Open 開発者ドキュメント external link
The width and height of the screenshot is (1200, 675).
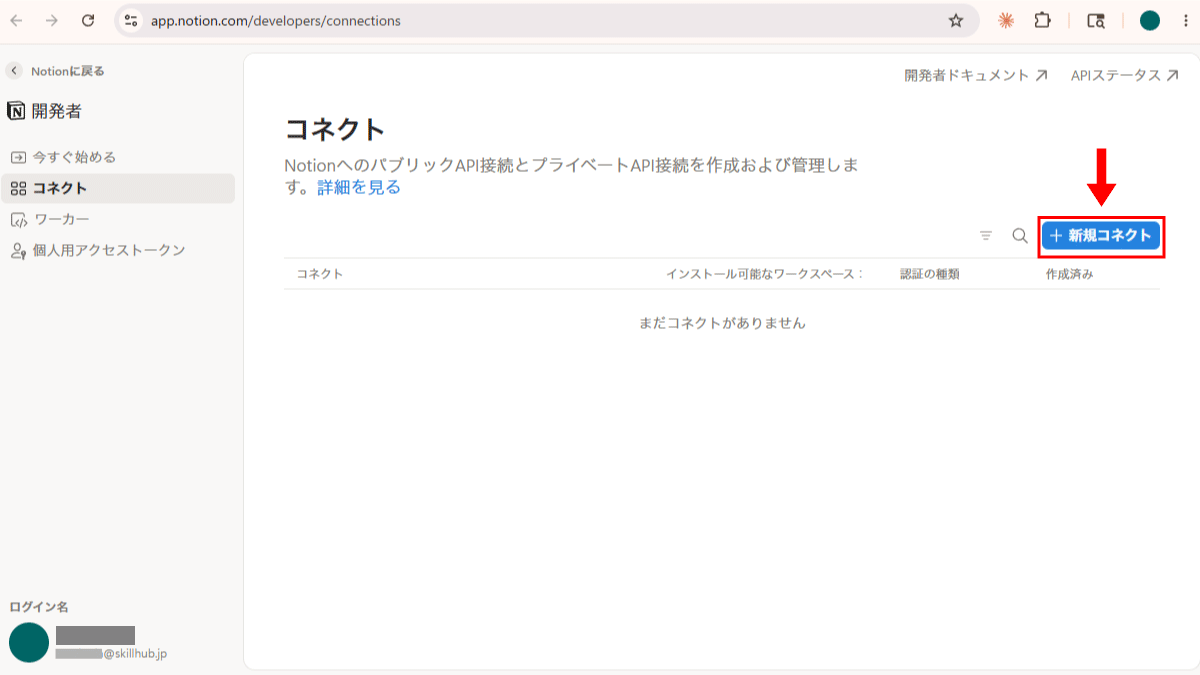pyautogui.click(x=976, y=75)
